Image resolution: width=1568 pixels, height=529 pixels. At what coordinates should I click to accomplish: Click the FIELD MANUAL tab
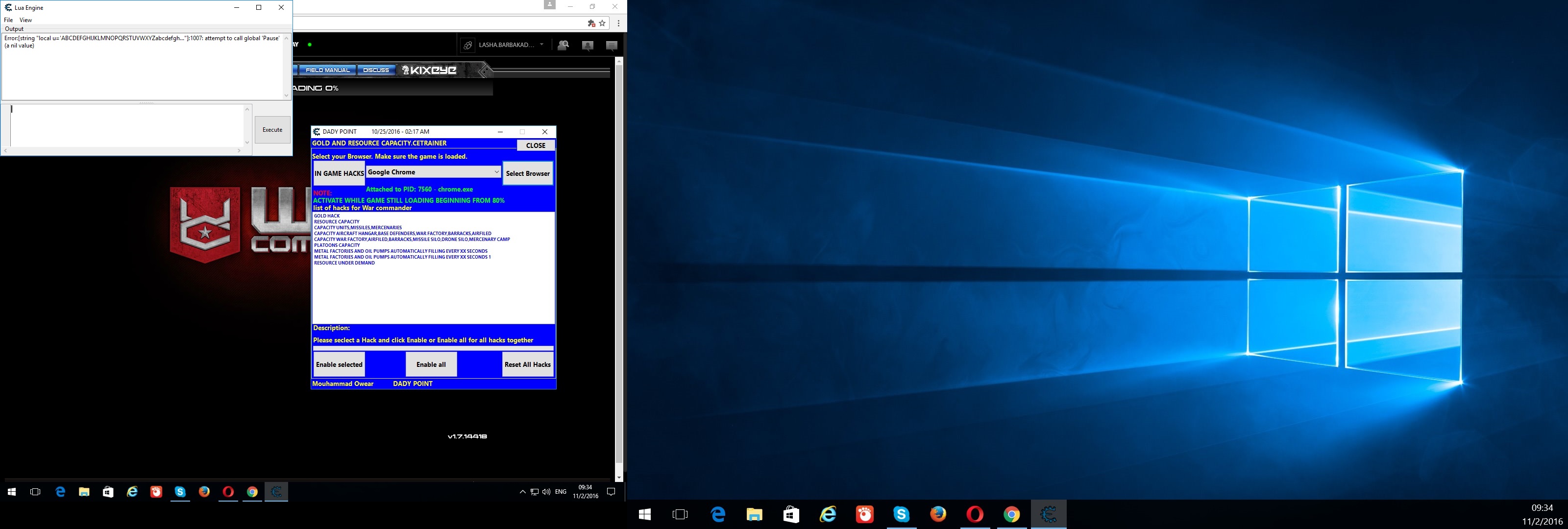click(x=327, y=70)
